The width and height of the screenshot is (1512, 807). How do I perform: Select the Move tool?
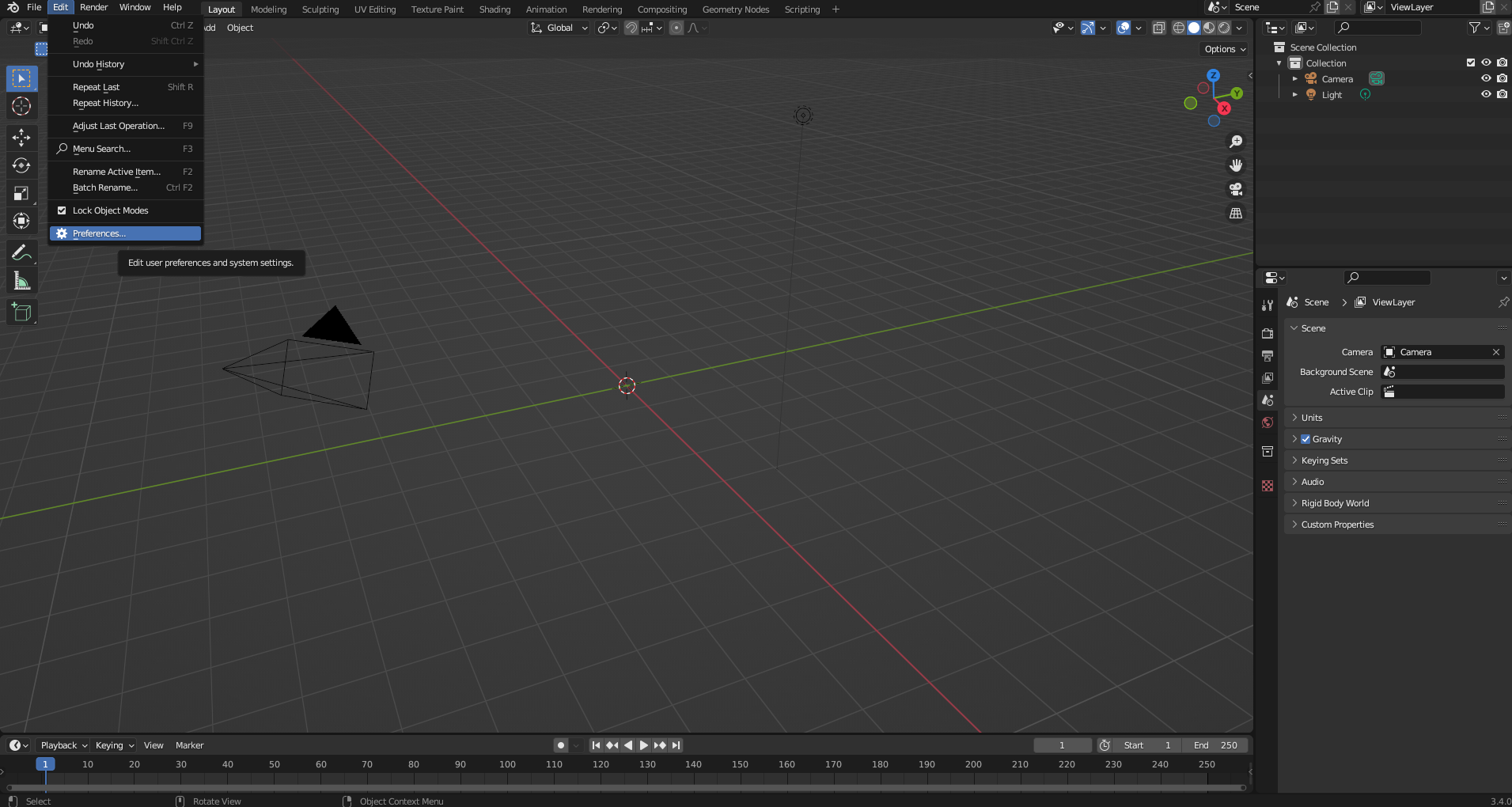pos(21,138)
